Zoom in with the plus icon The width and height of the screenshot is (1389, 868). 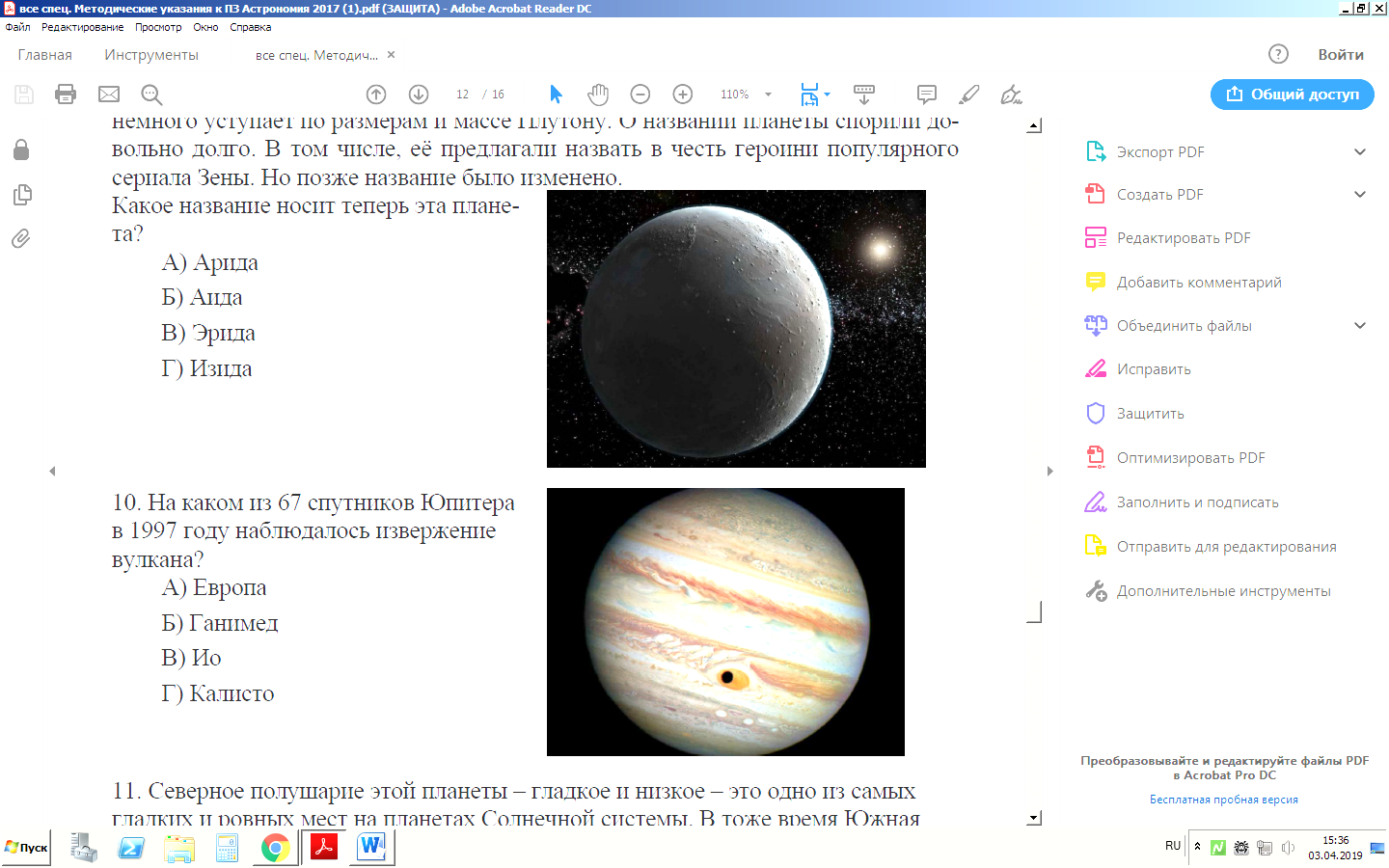(x=683, y=95)
